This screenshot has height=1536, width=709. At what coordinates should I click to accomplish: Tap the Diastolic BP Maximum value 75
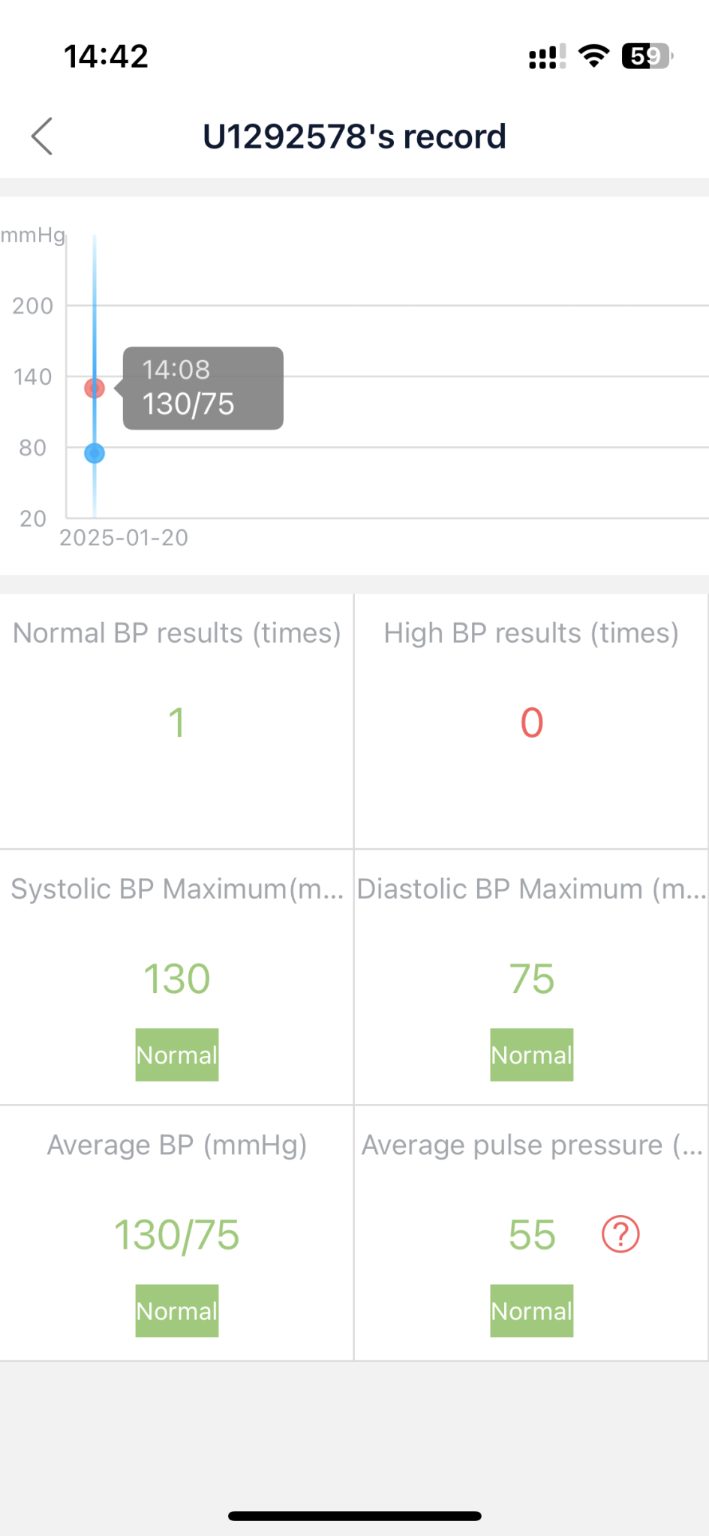(532, 979)
